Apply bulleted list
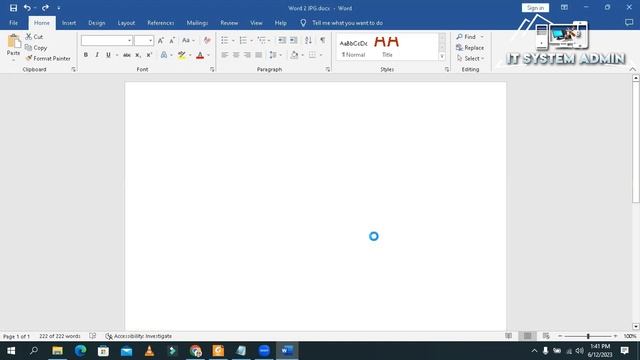This screenshot has height=360, width=640. (224, 40)
